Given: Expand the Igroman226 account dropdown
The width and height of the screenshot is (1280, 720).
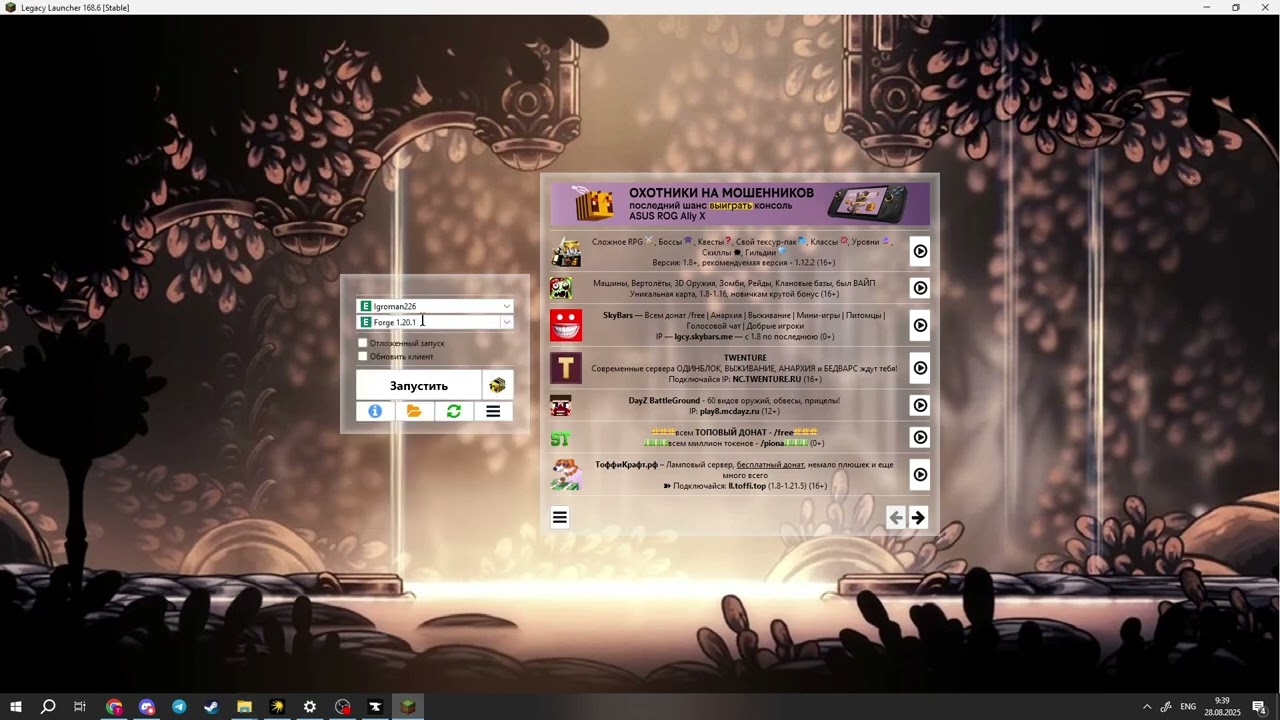Looking at the screenshot, I should tap(507, 306).
